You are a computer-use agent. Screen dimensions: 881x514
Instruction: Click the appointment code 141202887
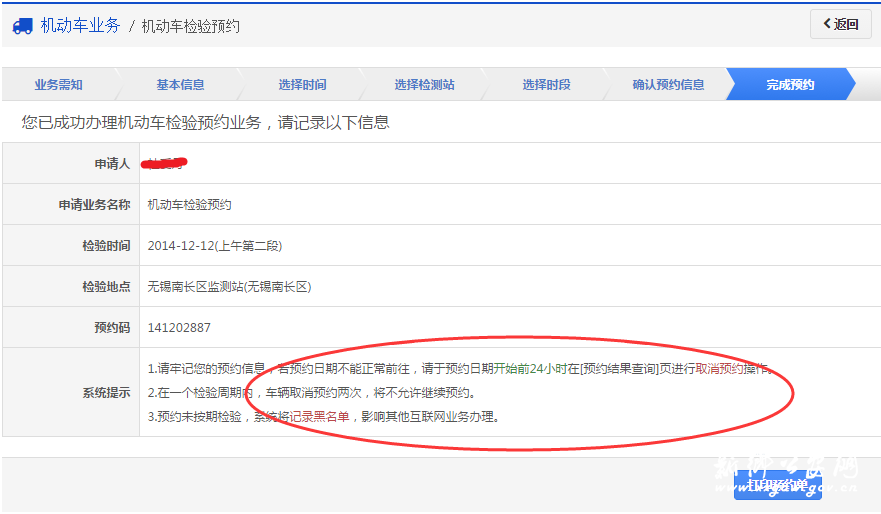click(179, 327)
